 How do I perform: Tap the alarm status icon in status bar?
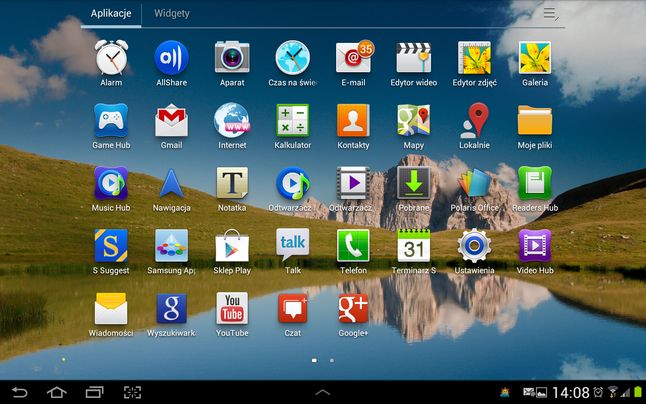coord(598,392)
